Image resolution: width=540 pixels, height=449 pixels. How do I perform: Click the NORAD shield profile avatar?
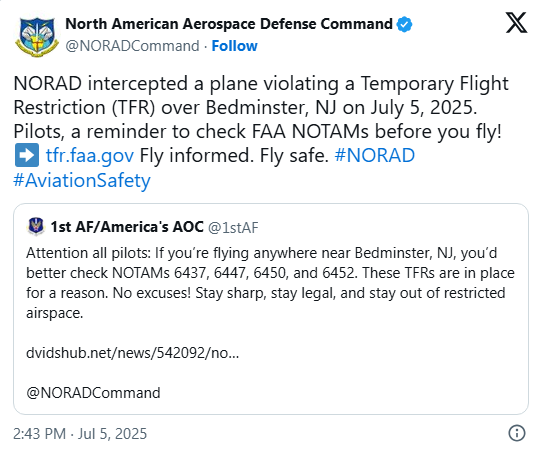pos(37,37)
